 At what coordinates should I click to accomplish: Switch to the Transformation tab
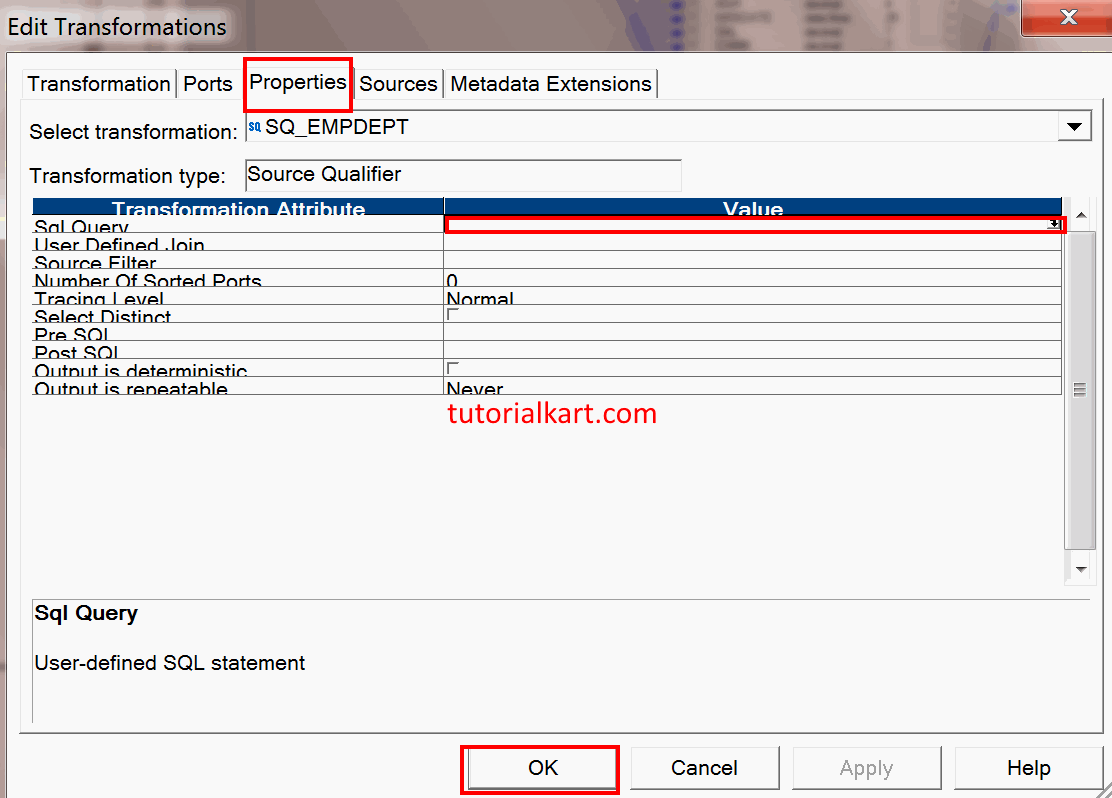tap(98, 84)
